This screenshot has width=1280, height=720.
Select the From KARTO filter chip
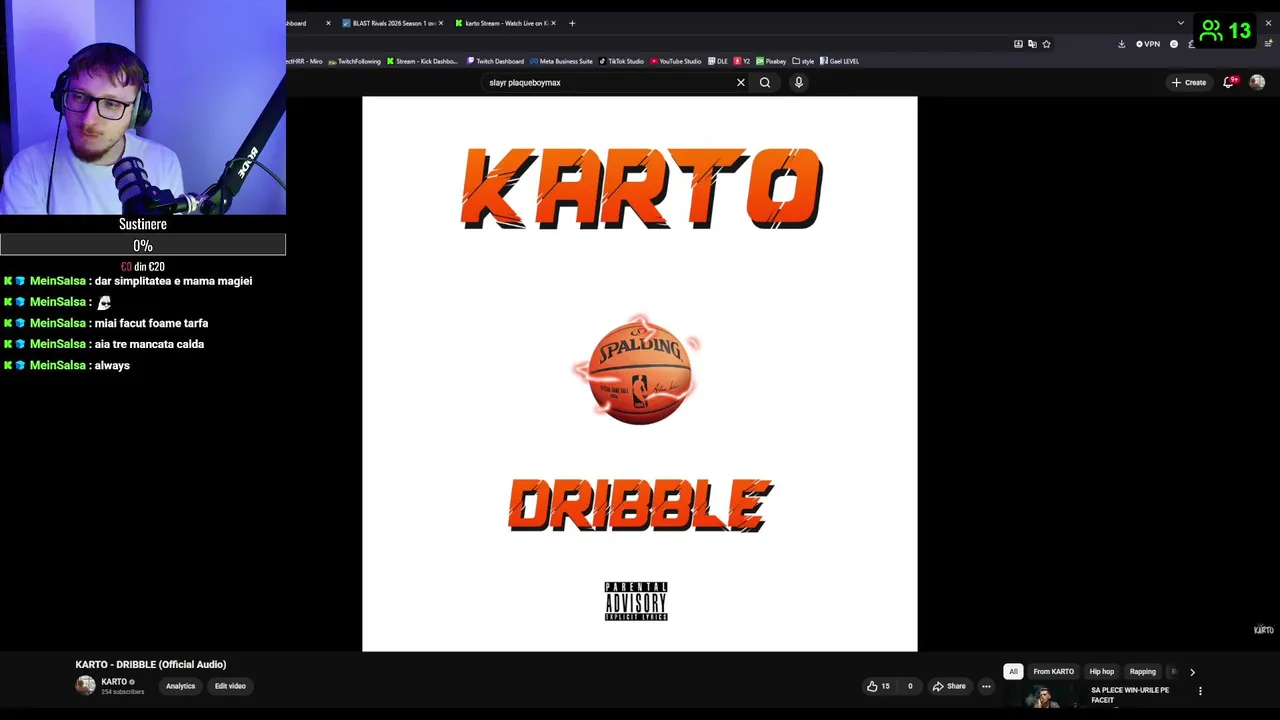(1053, 672)
